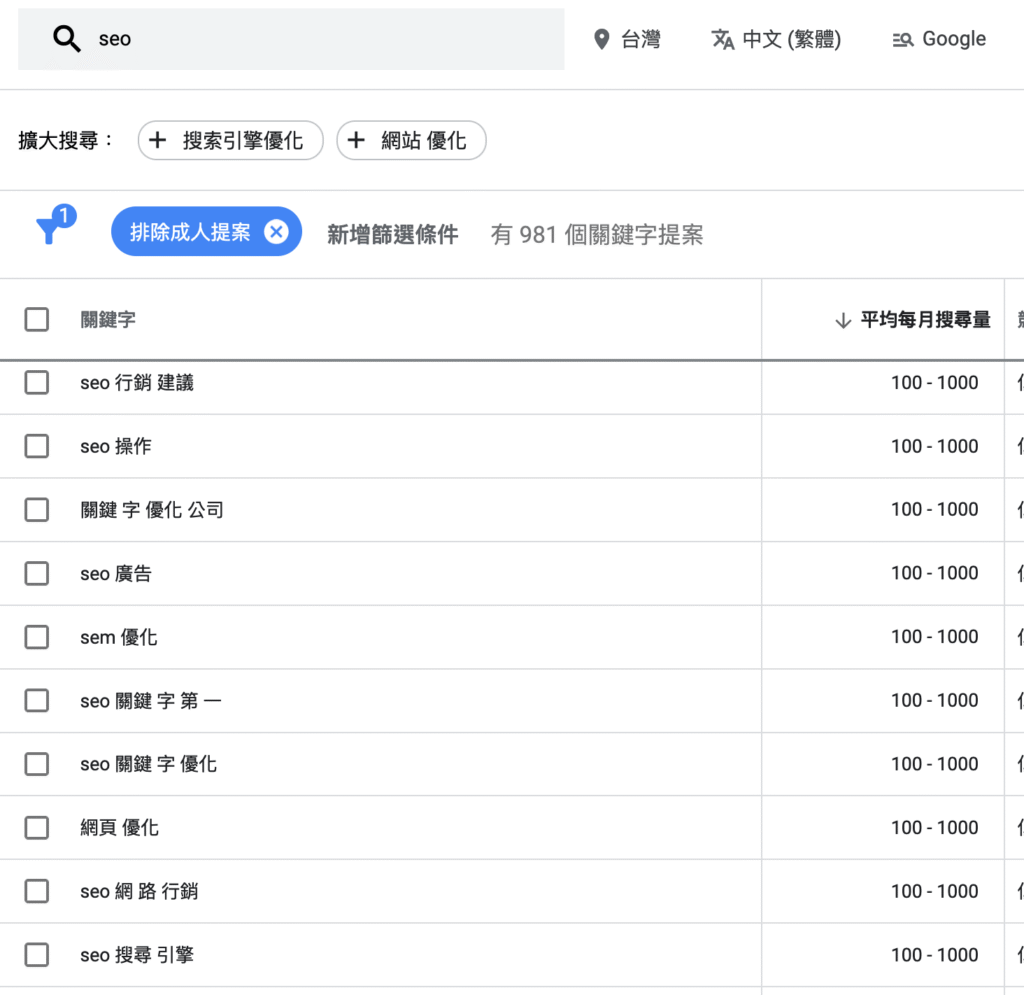Click the plus icon on 搜索引擎優化 chip

coord(157,140)
